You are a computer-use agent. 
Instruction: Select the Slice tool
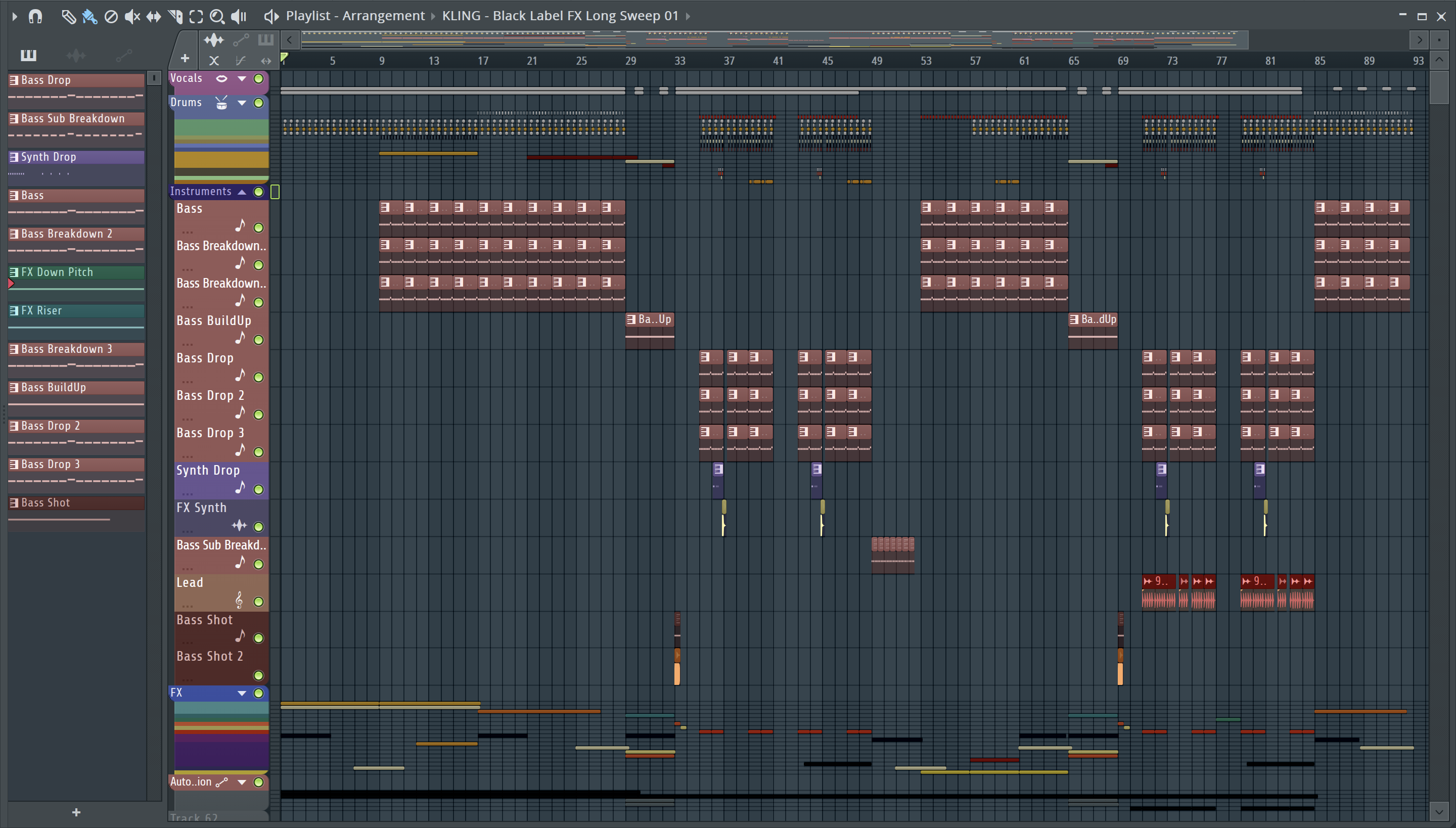(x=175, y=17)
